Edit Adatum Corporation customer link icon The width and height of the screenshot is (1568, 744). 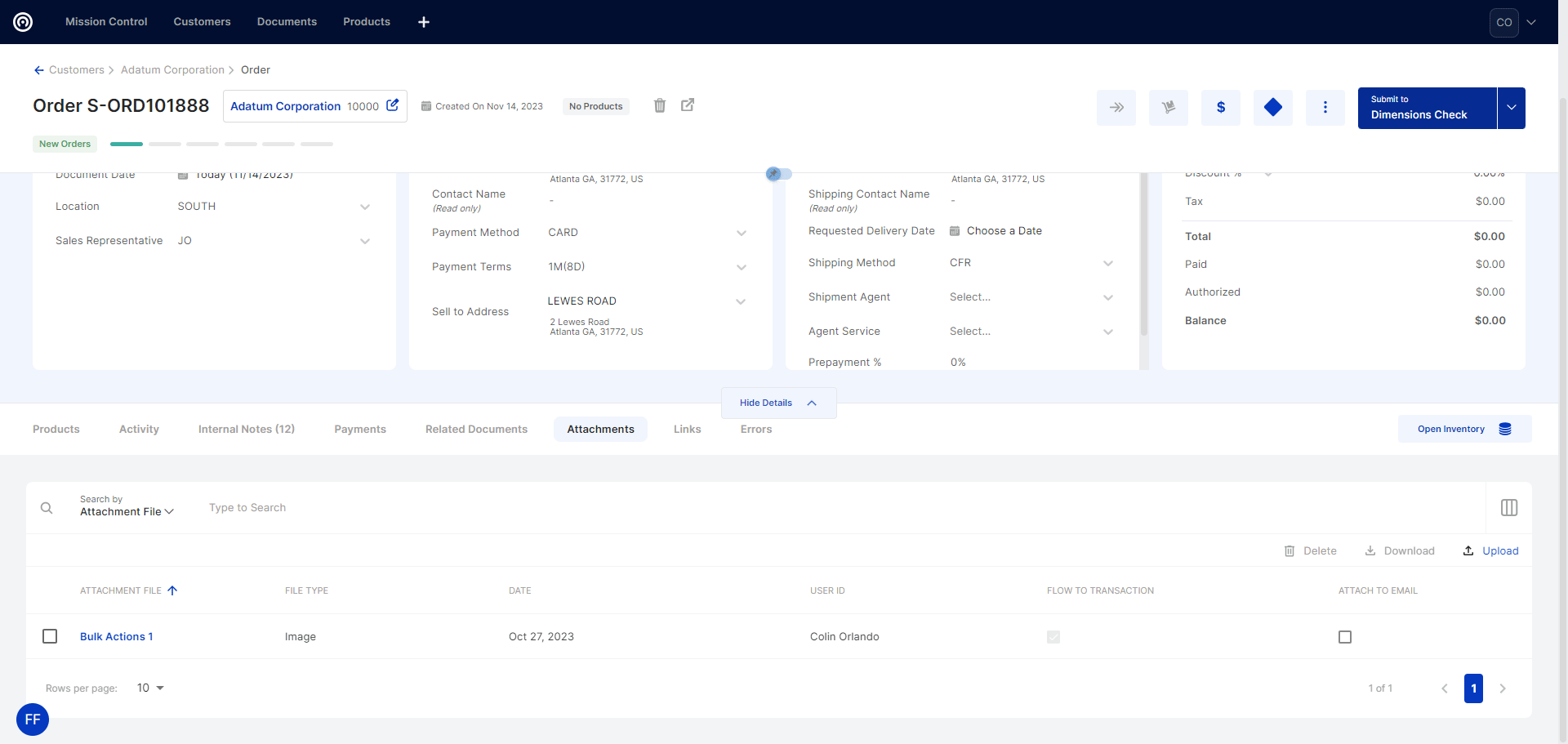point(393,105)
